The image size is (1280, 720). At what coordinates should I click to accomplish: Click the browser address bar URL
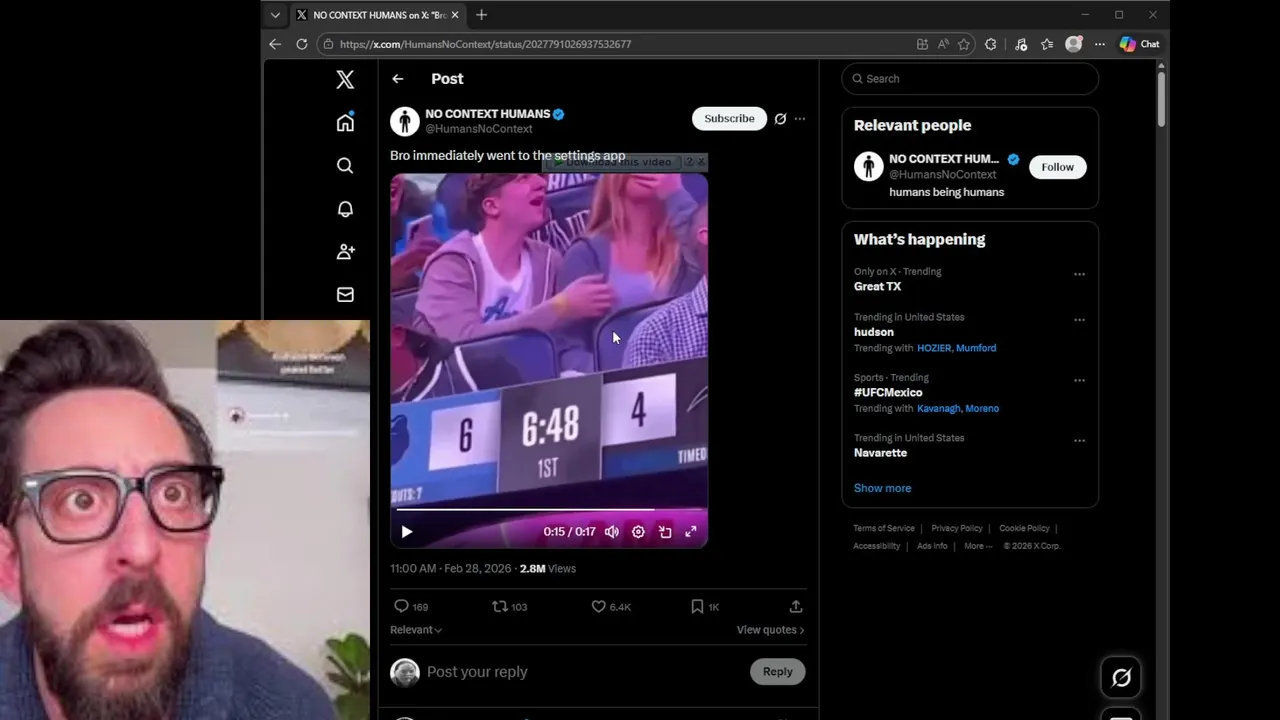485,44
